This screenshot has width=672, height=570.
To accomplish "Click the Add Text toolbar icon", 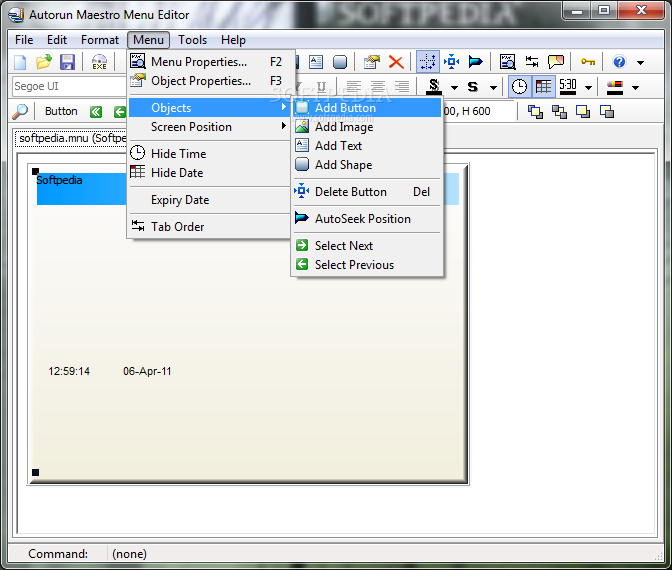I will [316, 62].
